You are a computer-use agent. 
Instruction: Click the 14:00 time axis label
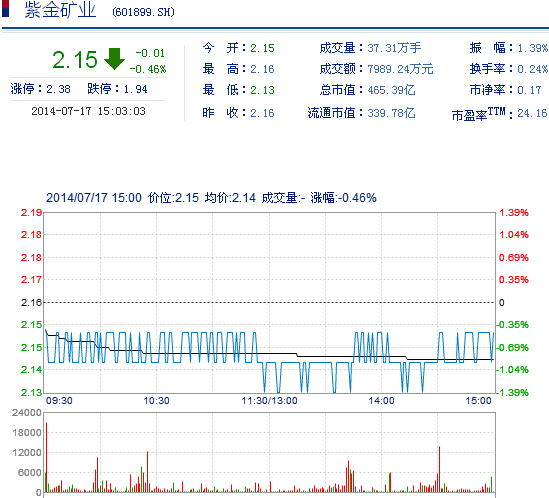(381, 401)
